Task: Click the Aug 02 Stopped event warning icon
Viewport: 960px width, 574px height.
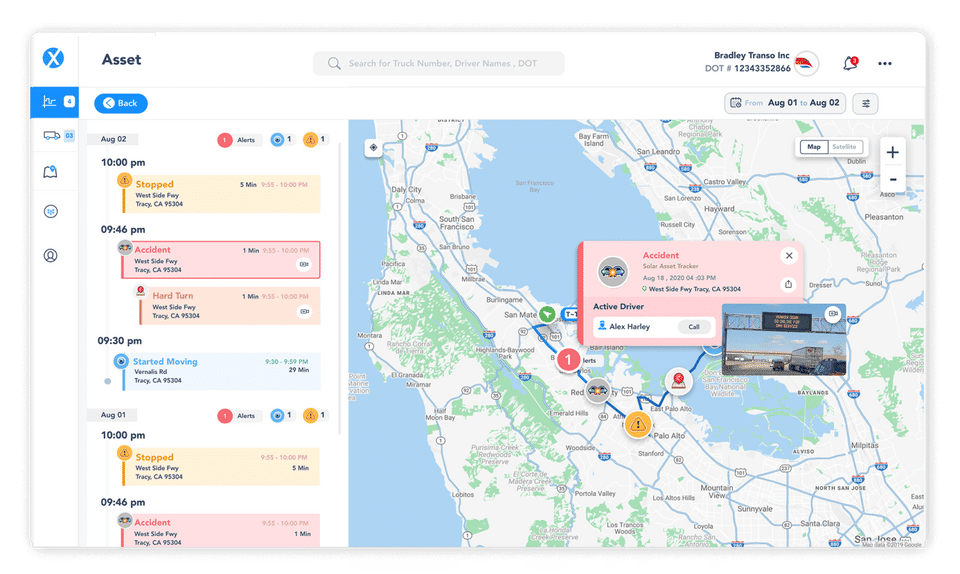Action: tap(124, 180)
